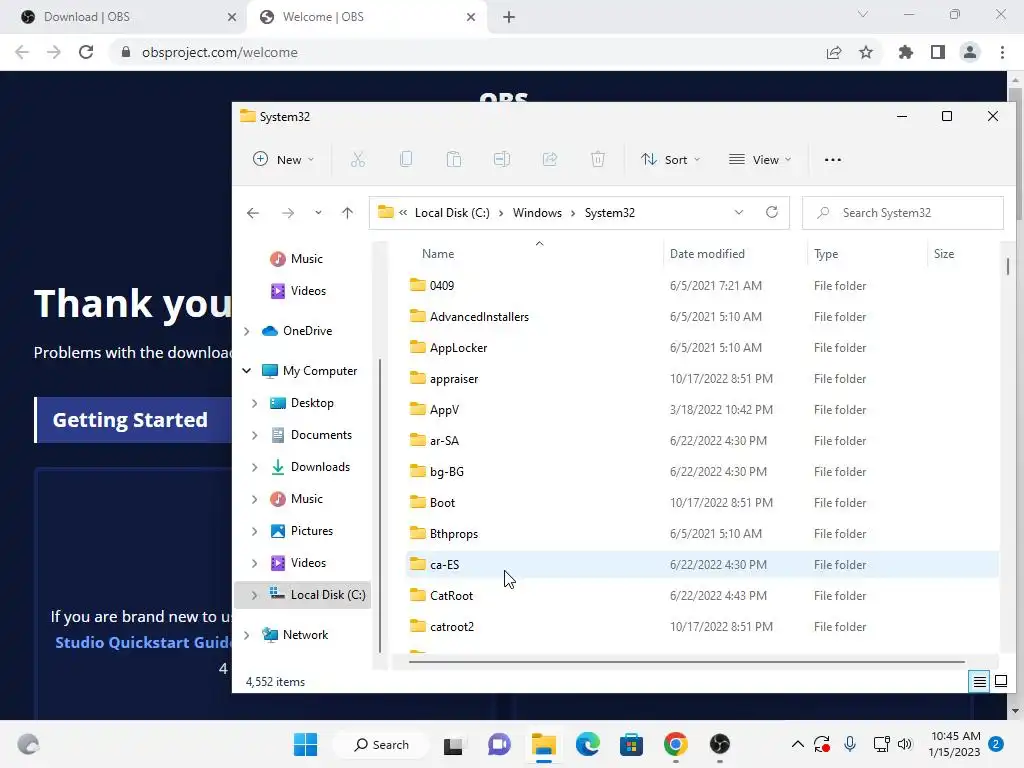Click the share page icon in Chrome address bar
1024x768 pixels.
point(834,52)
